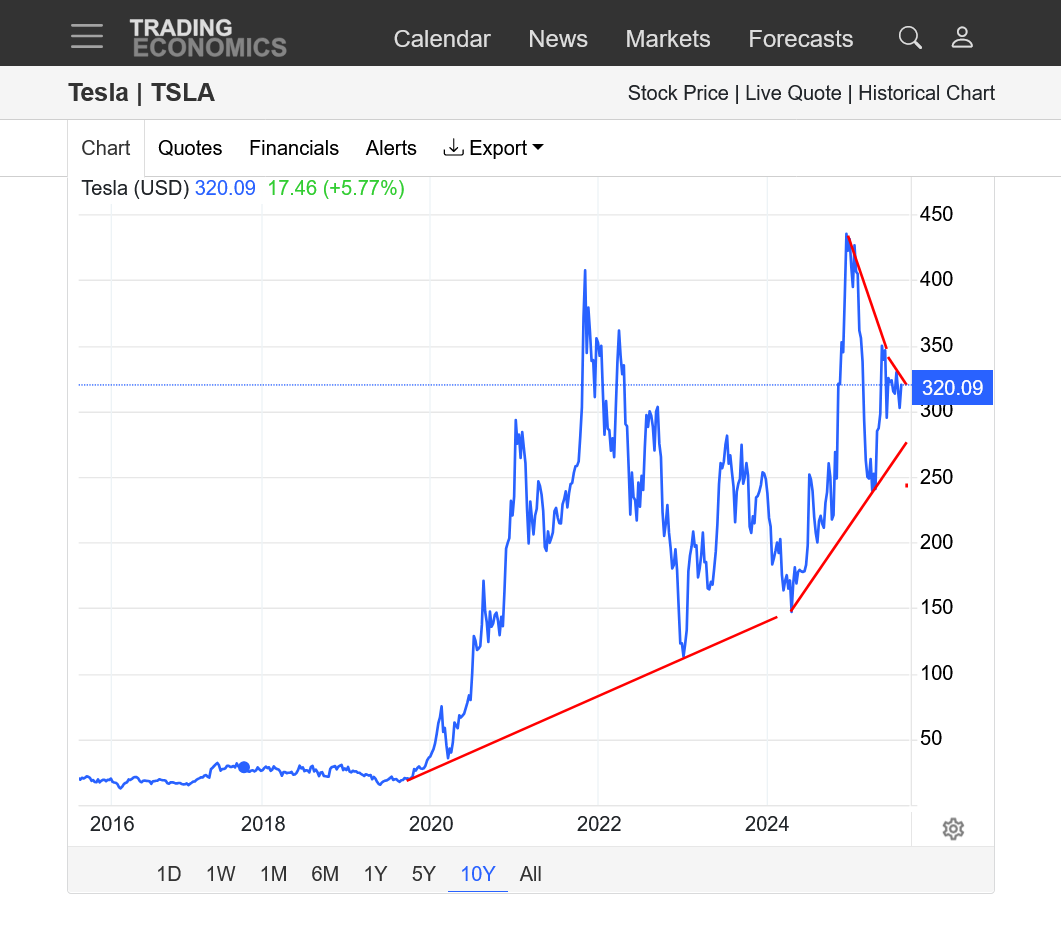Click the 2018 x-axis label
The image size is (1061, 926).
pos(263,824)
